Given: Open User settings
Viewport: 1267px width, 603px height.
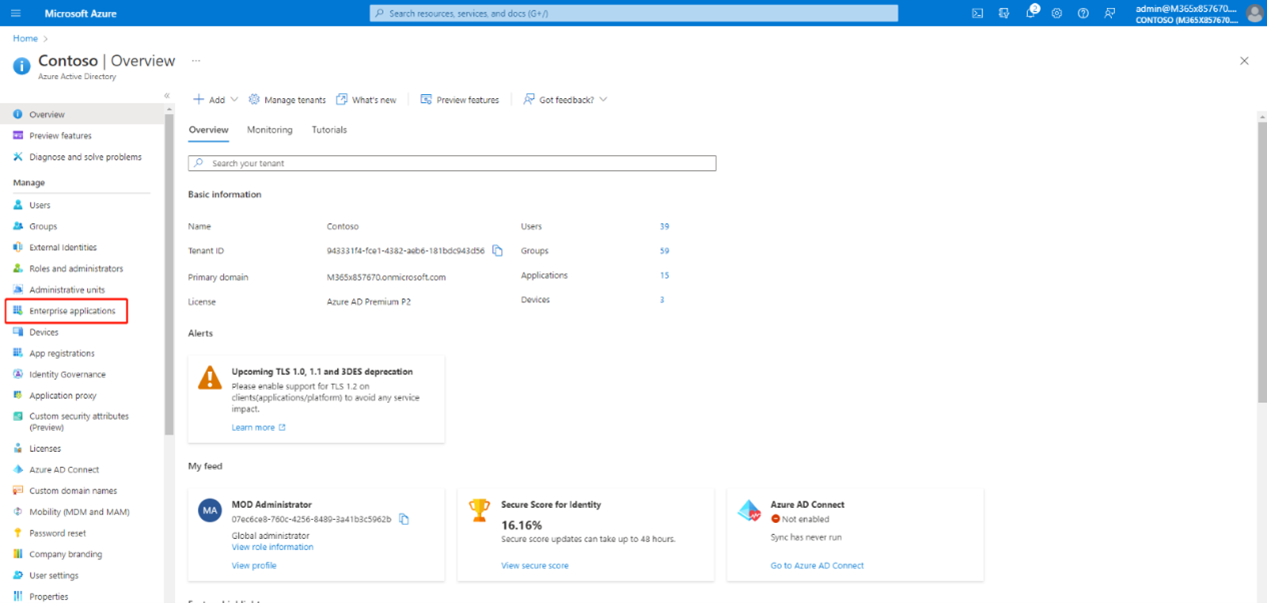Looking at the screenshot, I should [54, 575].
